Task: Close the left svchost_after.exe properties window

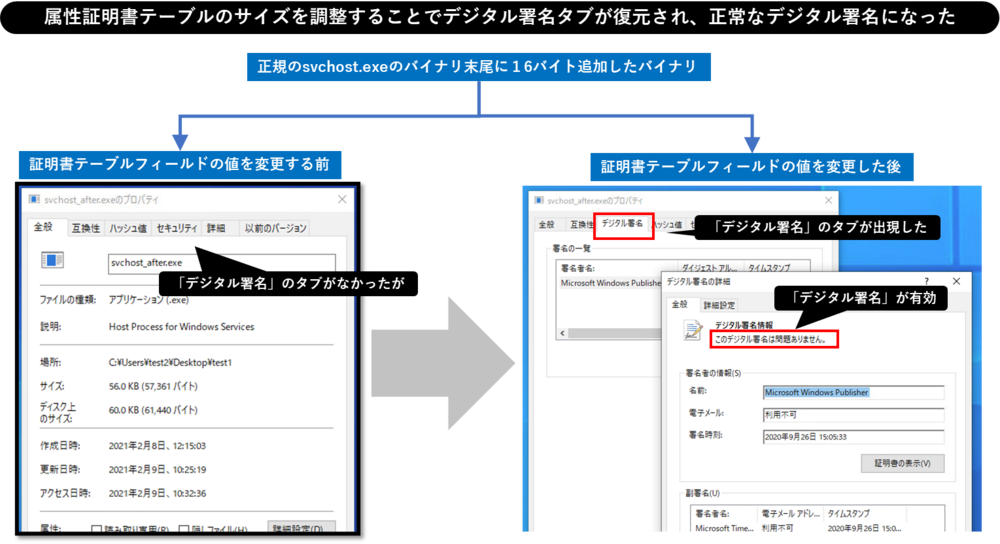Action: 341,199
